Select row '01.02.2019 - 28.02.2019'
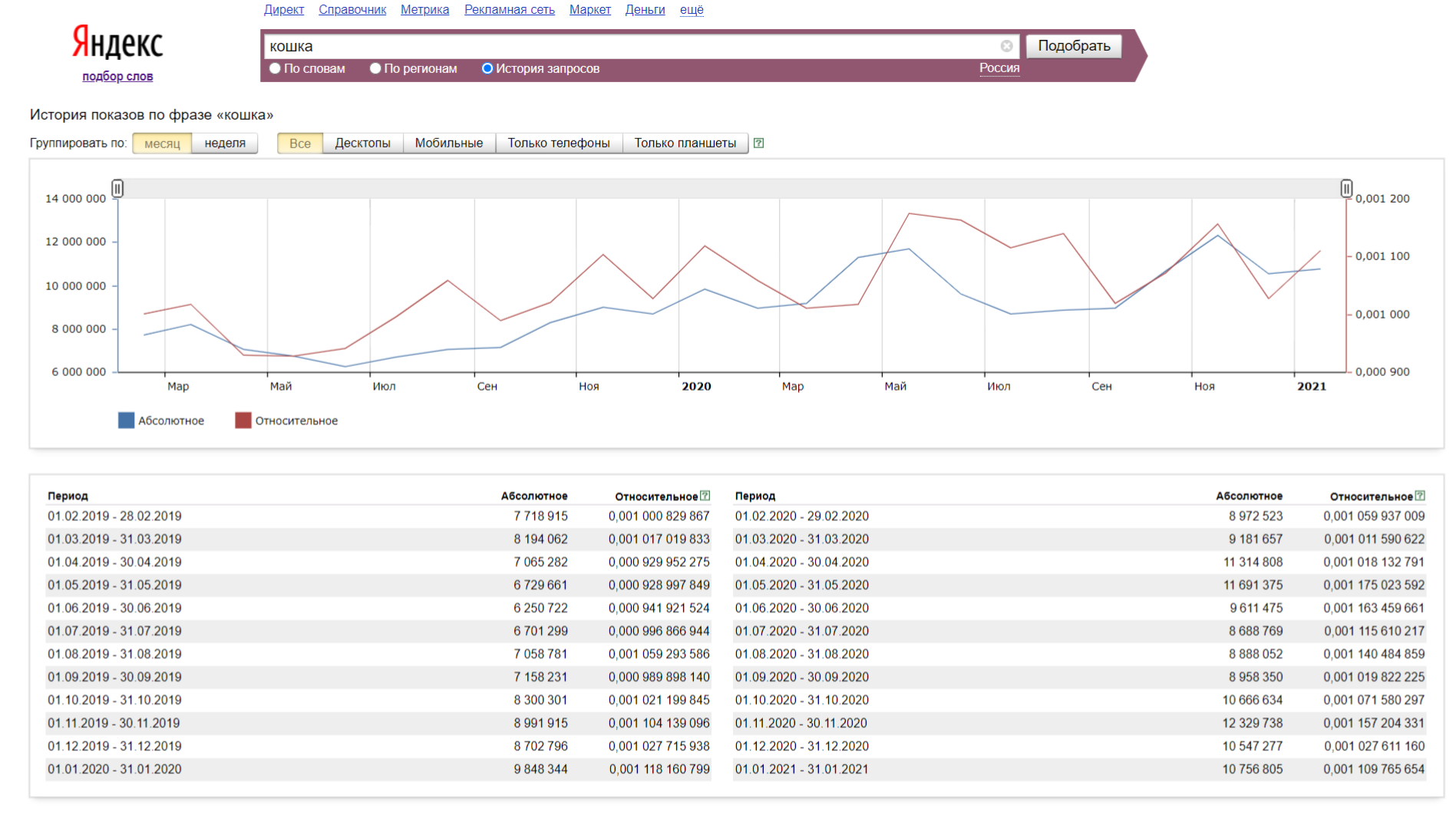The image size is (1456, 818). click(378, 516)
